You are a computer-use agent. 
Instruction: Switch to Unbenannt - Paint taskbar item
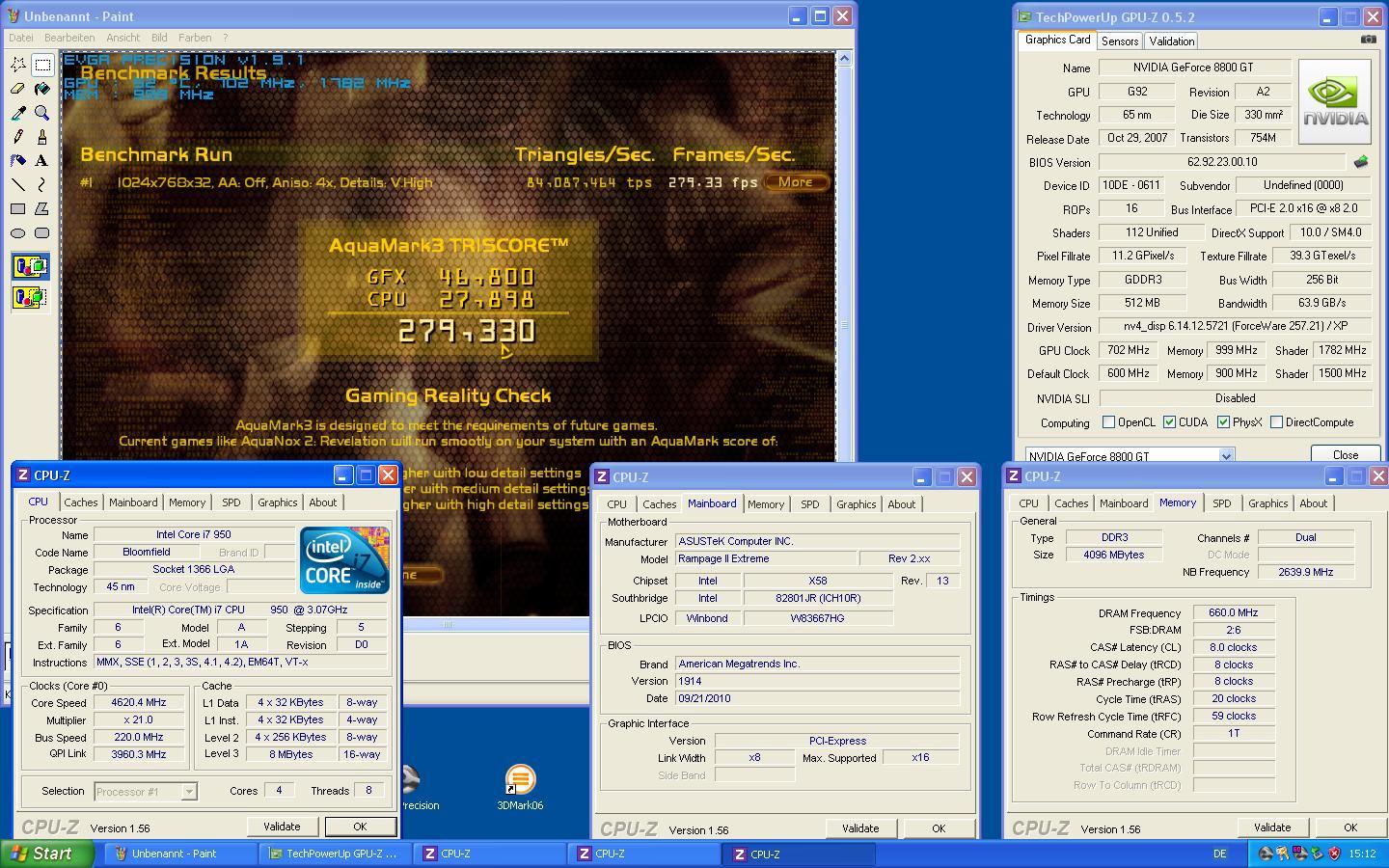coord(182,854)
